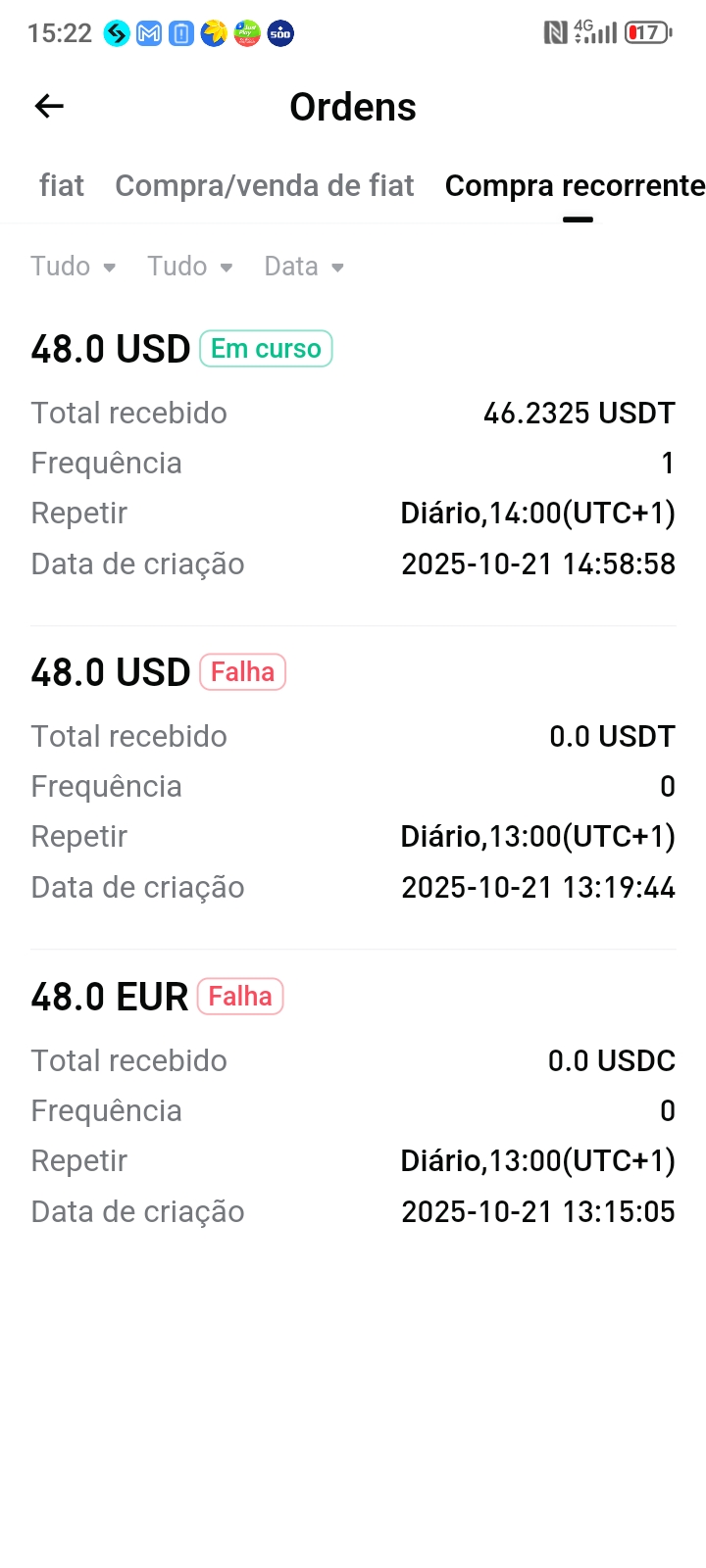Tap the 4G signal strength icon
This screenshot has width=706, height=1568.
click(595, 33)
